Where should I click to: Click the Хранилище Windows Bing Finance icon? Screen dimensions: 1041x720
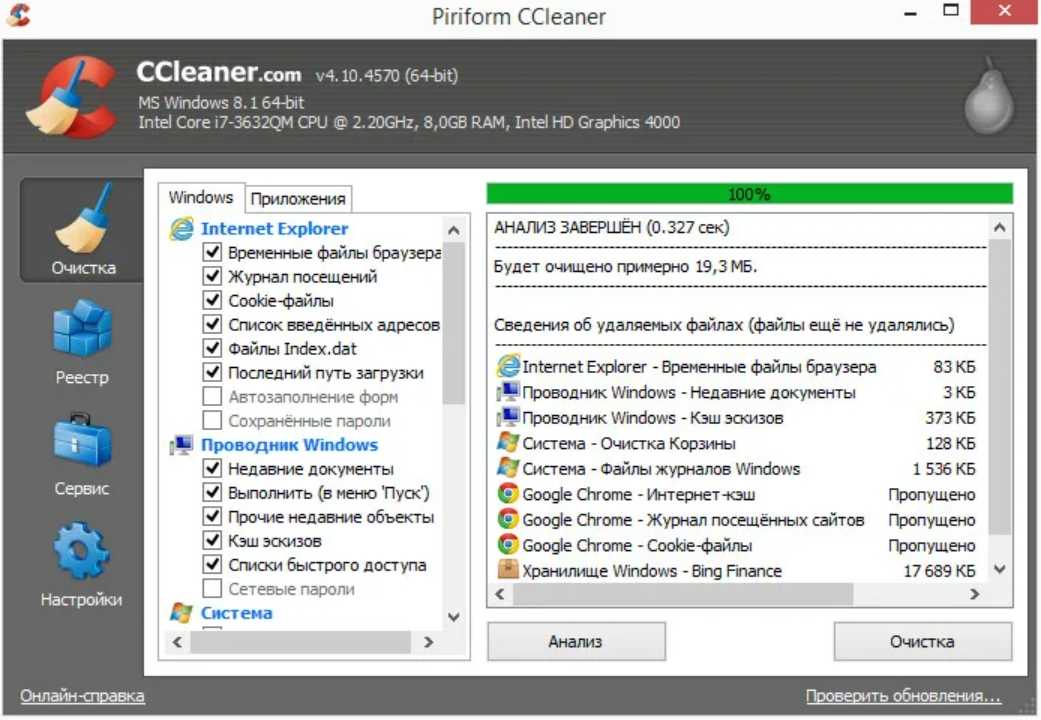click(x=508, y=570)
